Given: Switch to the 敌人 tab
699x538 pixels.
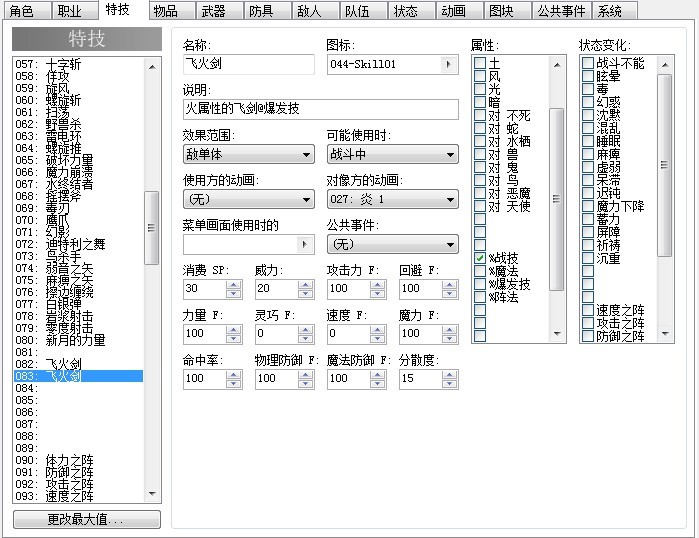Looking at the screenshot, I should point(316,11).
